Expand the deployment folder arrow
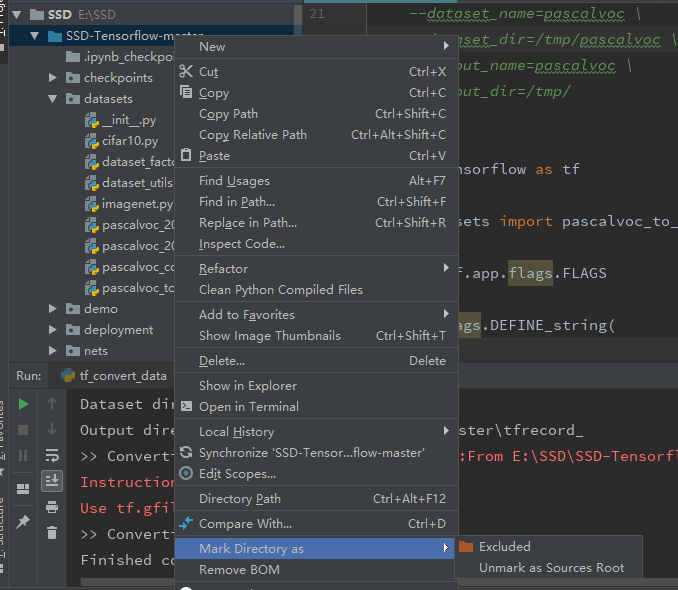 click(x=53, y=330)
